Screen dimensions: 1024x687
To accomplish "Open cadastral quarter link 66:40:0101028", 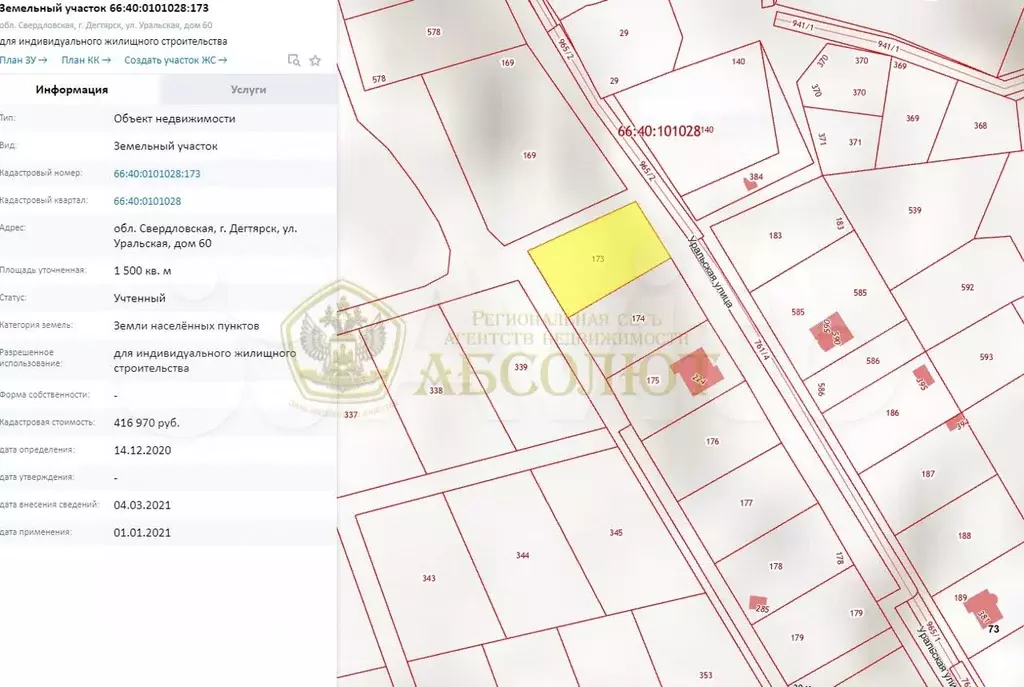I will pyautogui.click(x=147, y=201).
